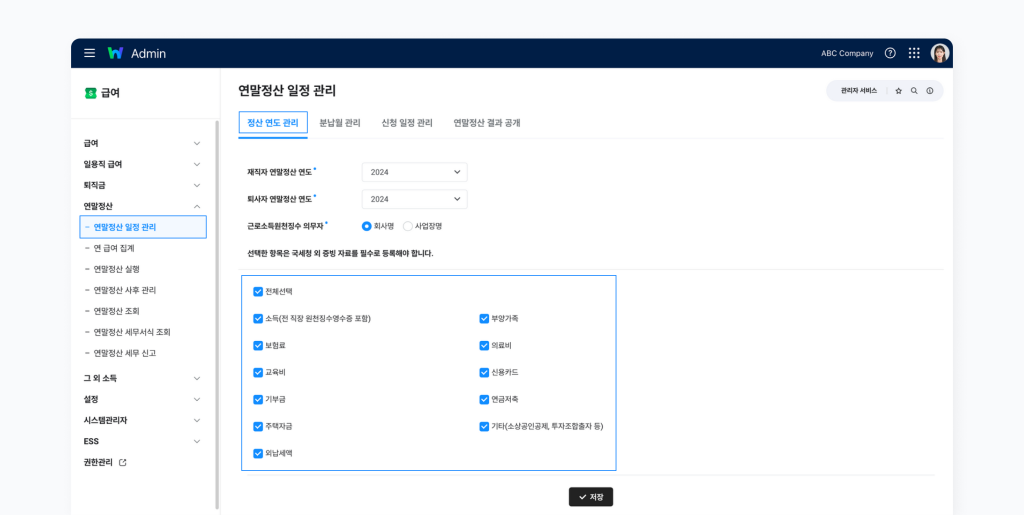Click the search magnifier icon
This screenshot has height=515, width=1024.
914,91
